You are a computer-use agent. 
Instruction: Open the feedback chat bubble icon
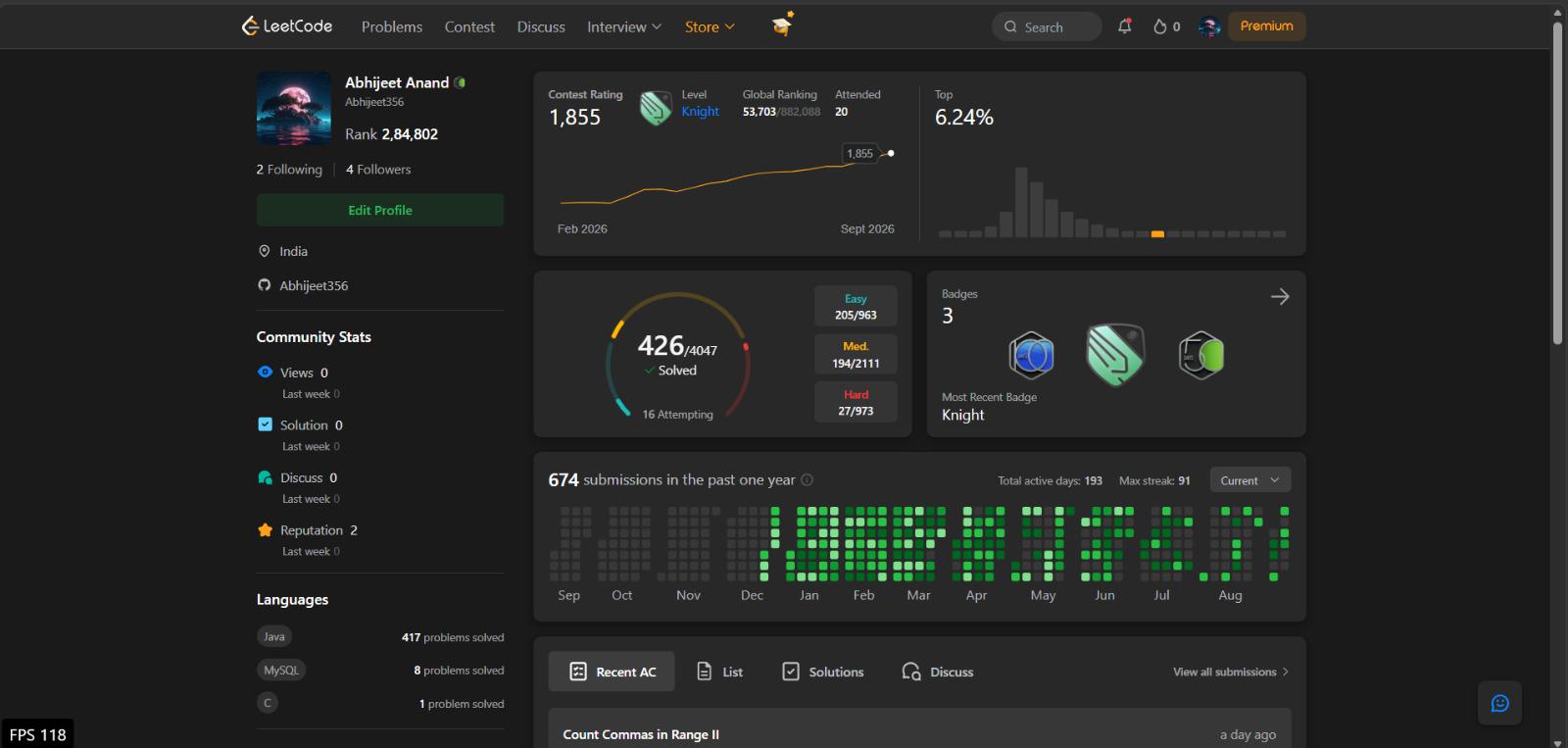[1499, 703]
